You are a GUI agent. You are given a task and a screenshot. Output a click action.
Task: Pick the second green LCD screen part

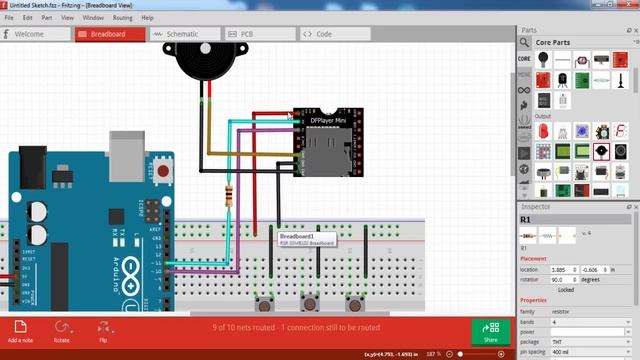coord(582,151)
